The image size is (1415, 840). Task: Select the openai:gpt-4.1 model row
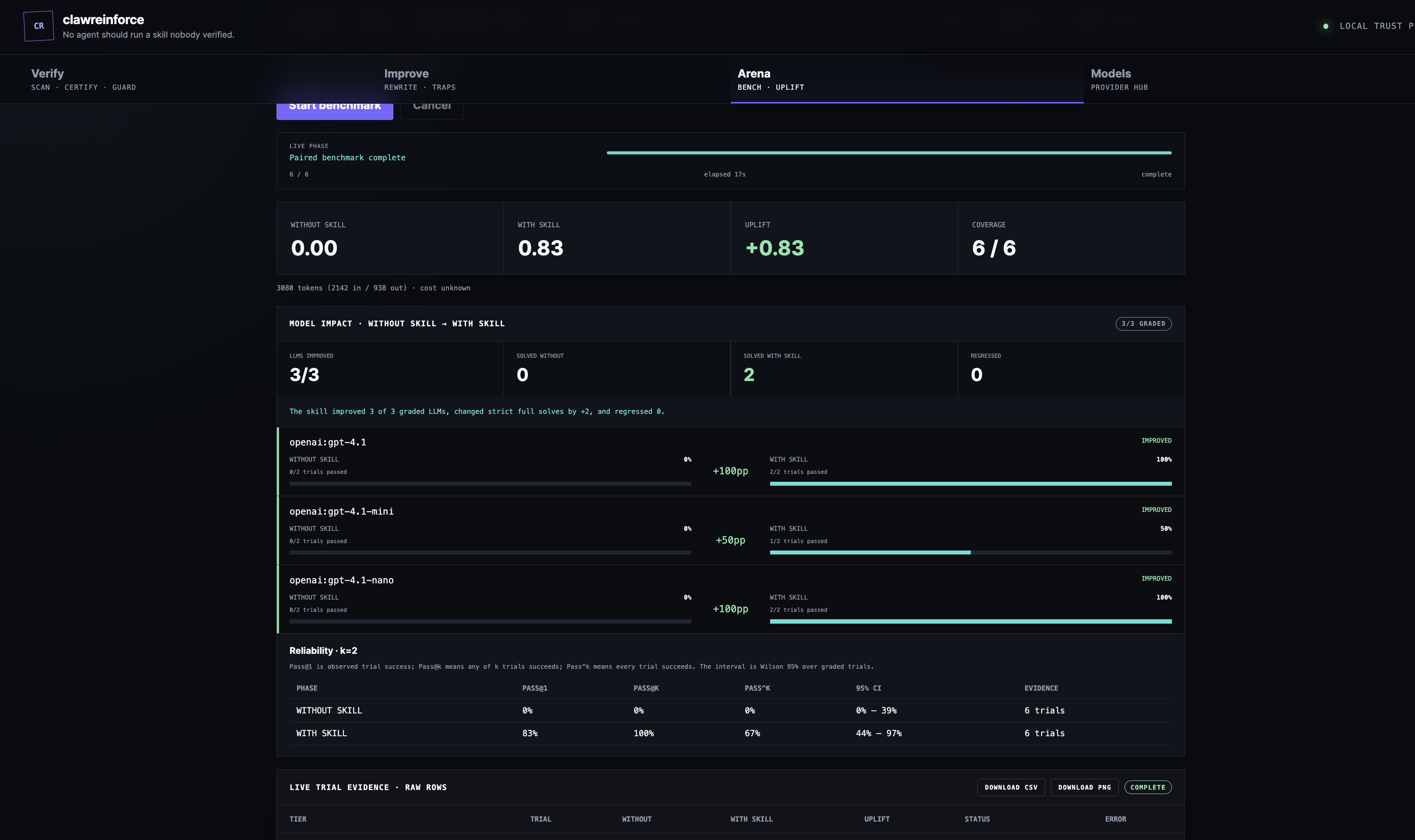730,462
